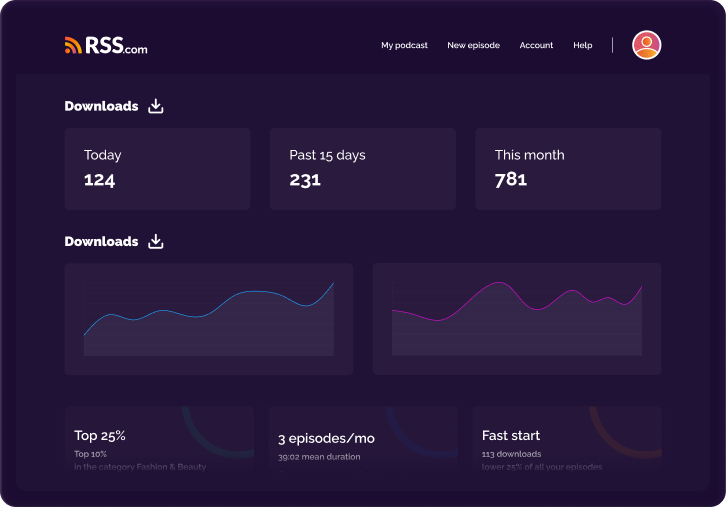Select the Today downloads card
The width and height of the screenshot is (726, 507).
click(157, 169)
